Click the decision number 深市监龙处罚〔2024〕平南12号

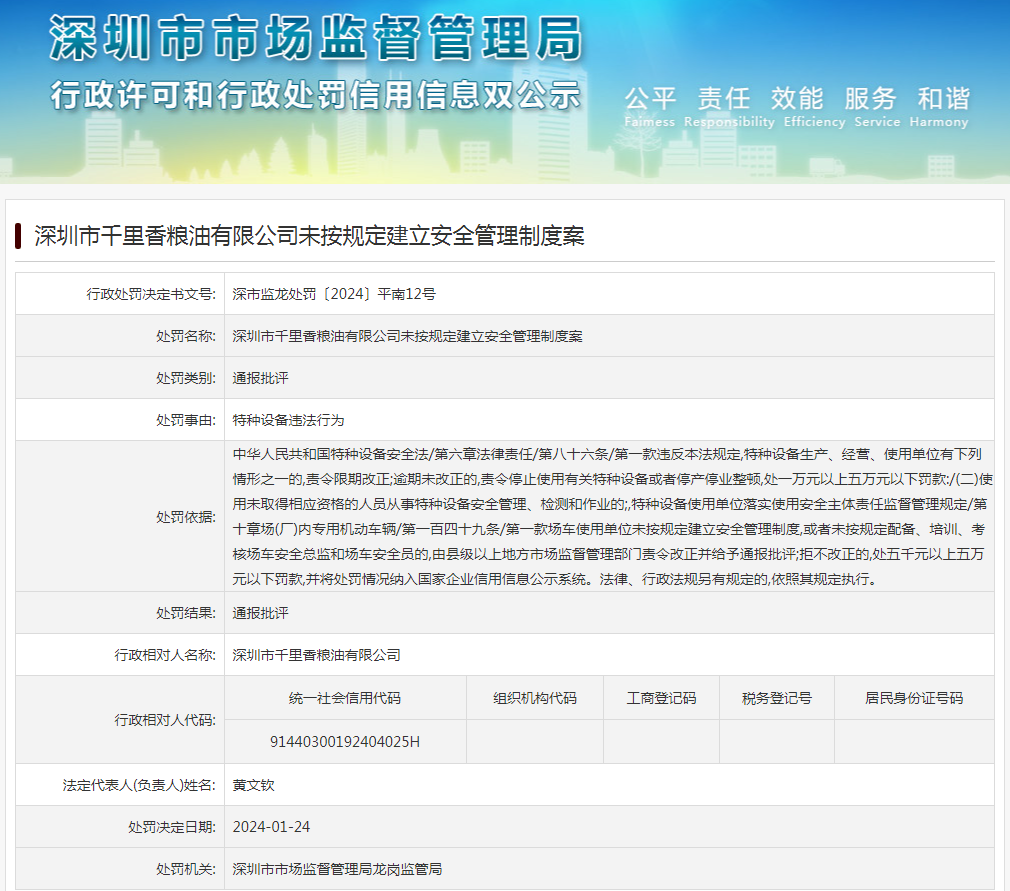[334, 294]
